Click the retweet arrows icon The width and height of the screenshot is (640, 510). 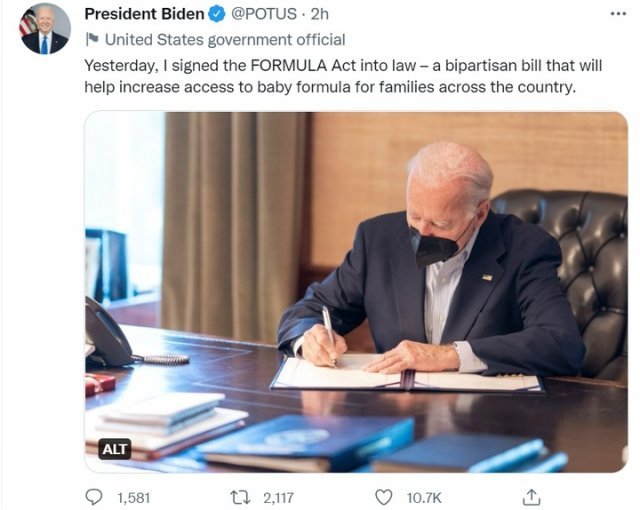click(x=240, y=496)
